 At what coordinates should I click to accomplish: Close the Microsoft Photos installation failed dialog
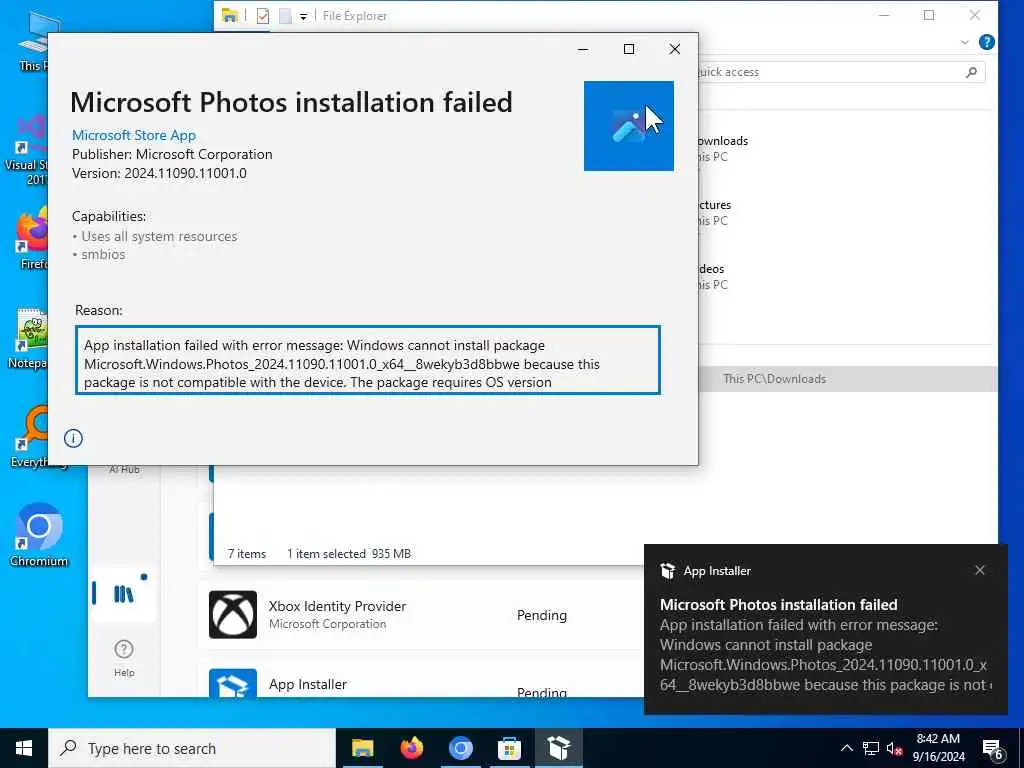(675, 49)
